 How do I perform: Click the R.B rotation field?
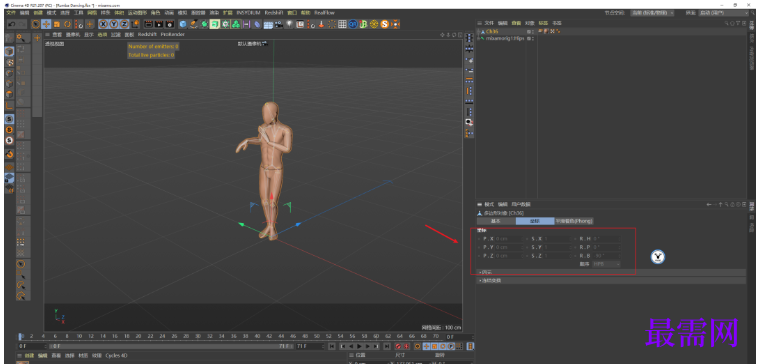coord(607,255)
